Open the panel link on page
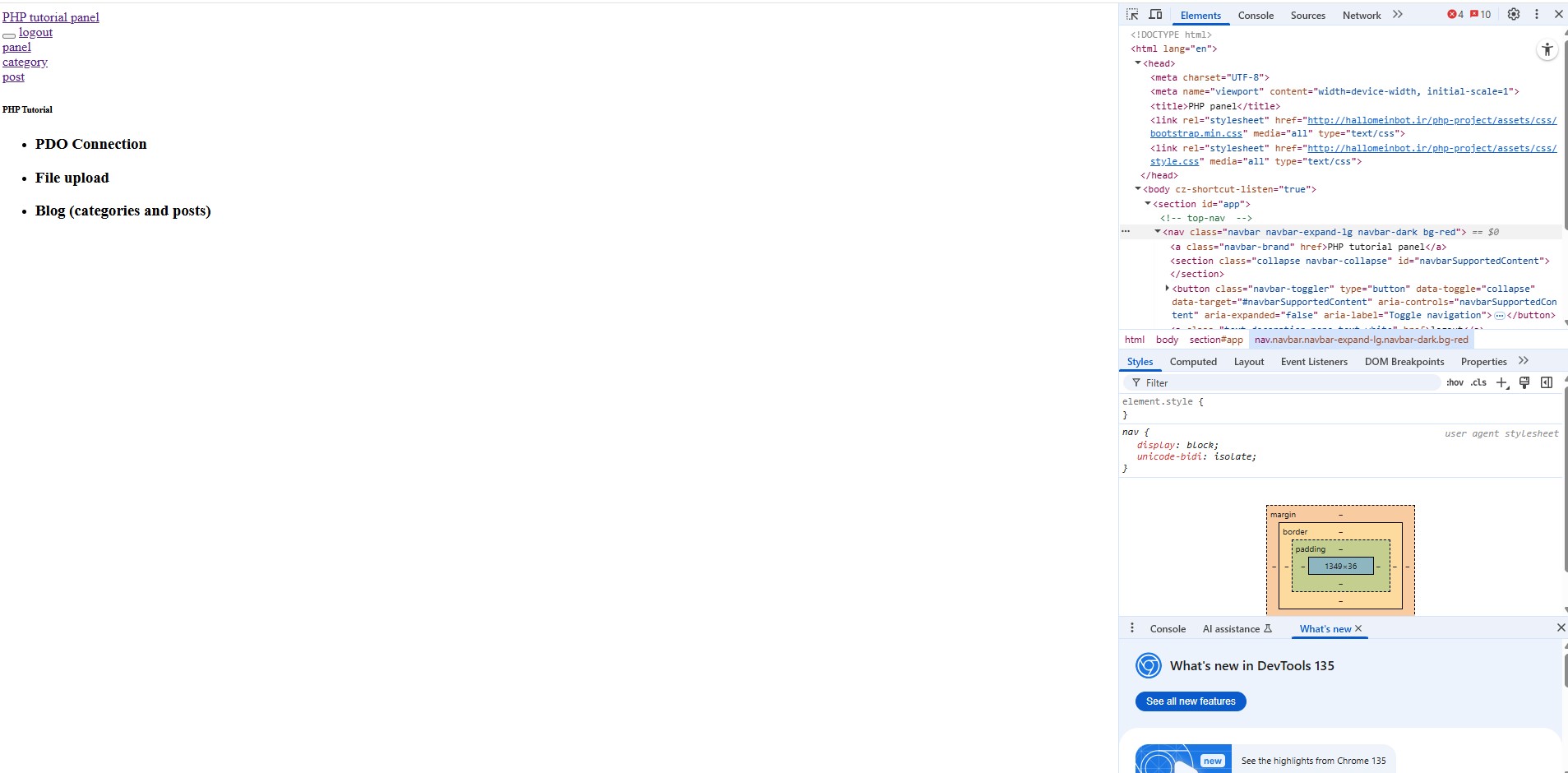 16,47
